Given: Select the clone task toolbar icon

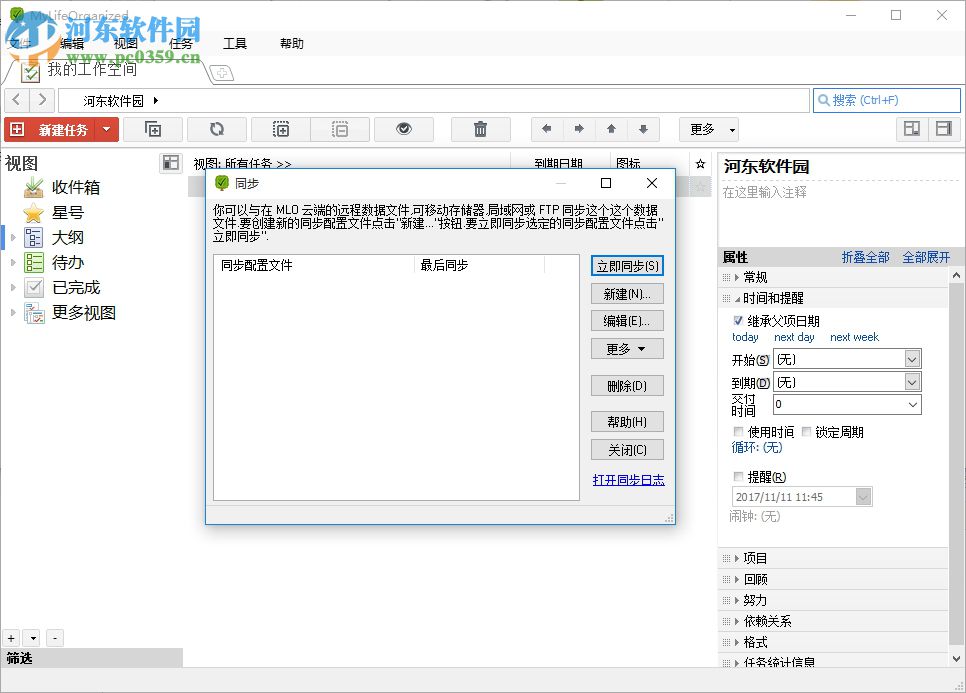Looking at the screenshot, I should point(153,128).
